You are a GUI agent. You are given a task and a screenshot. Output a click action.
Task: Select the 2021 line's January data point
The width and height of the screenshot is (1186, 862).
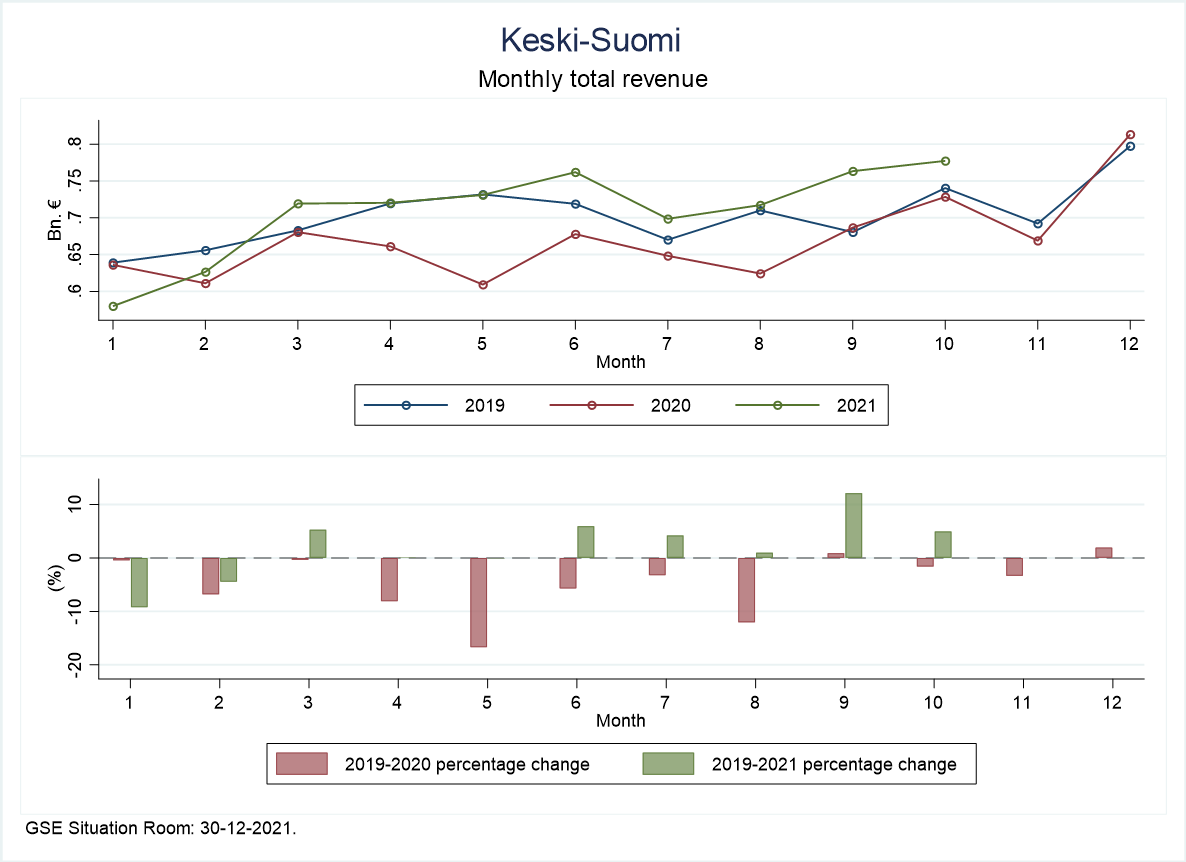(x=113, y=306)
